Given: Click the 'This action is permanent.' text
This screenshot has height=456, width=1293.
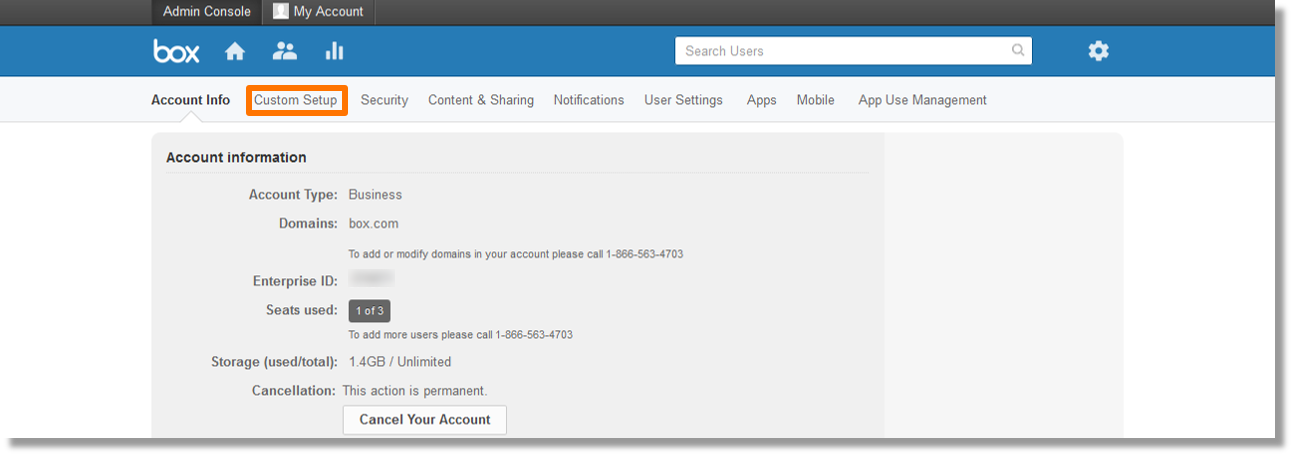Looking at the screenshot, I should (415, 391).
